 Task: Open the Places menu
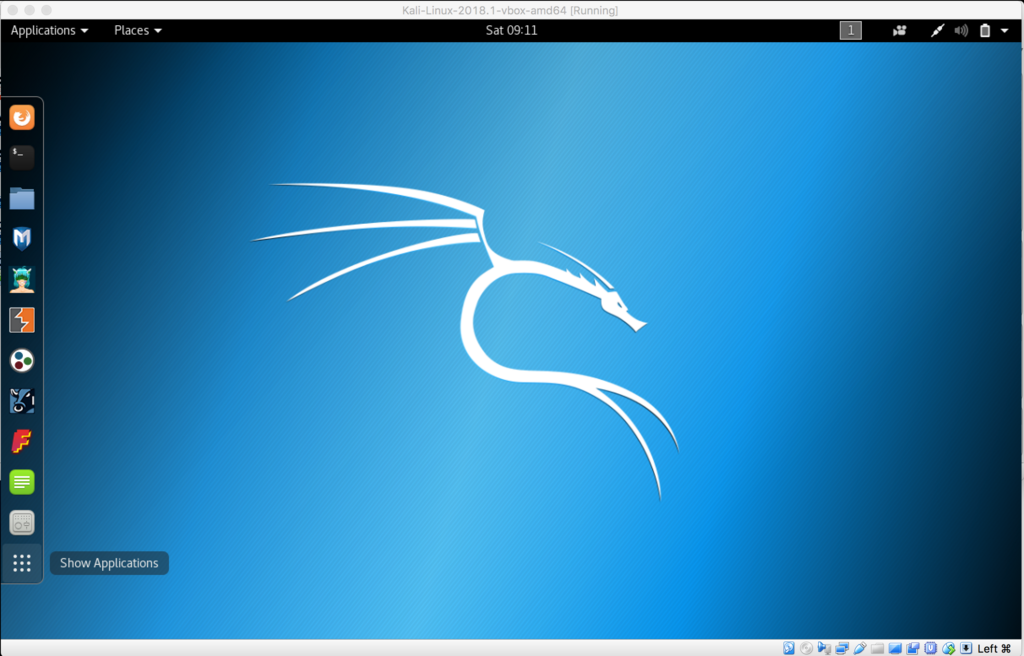click(138, 30)
